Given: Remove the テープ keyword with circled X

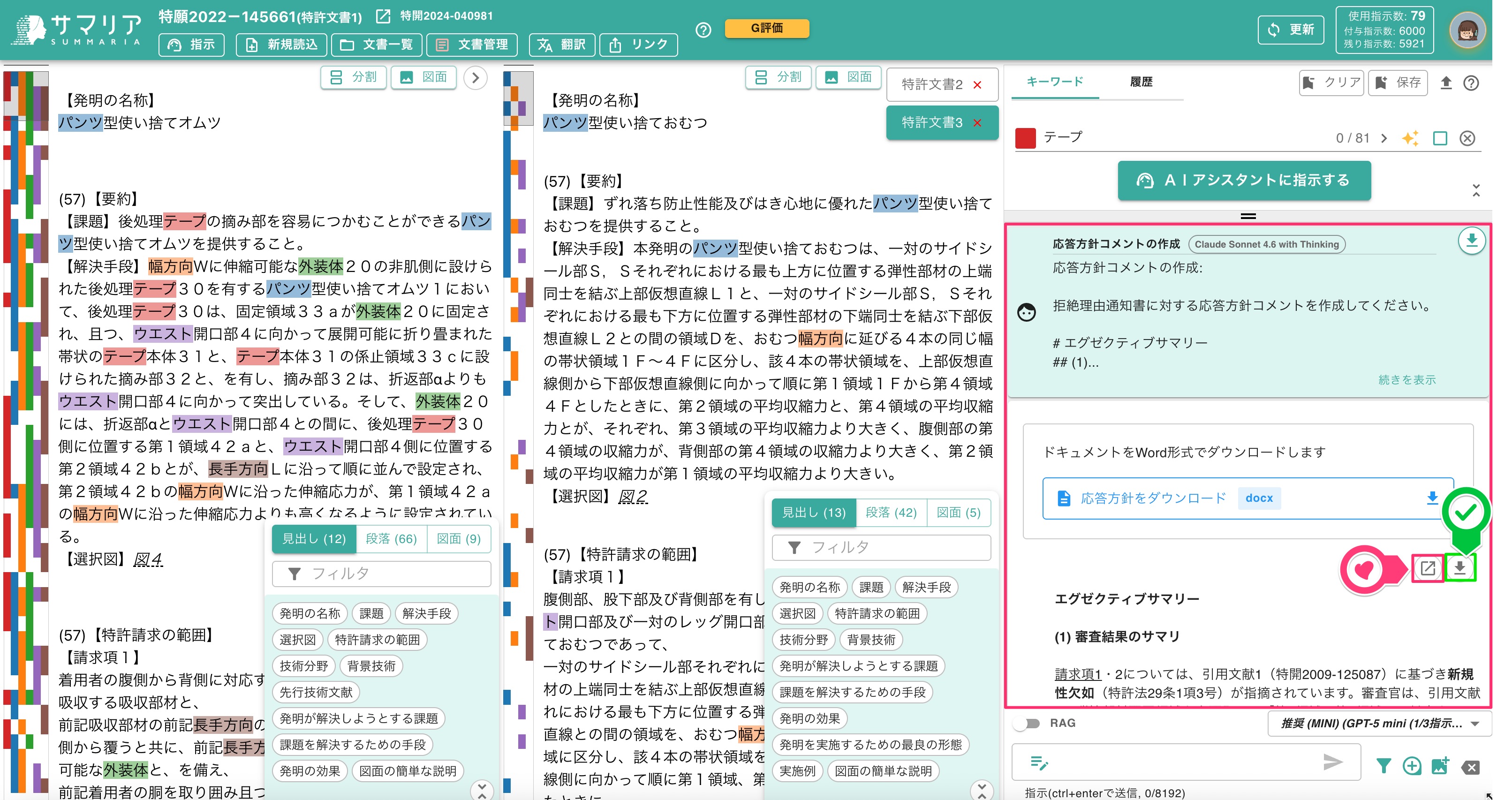Looking at the screenshot, I should tap(1467, 138).
